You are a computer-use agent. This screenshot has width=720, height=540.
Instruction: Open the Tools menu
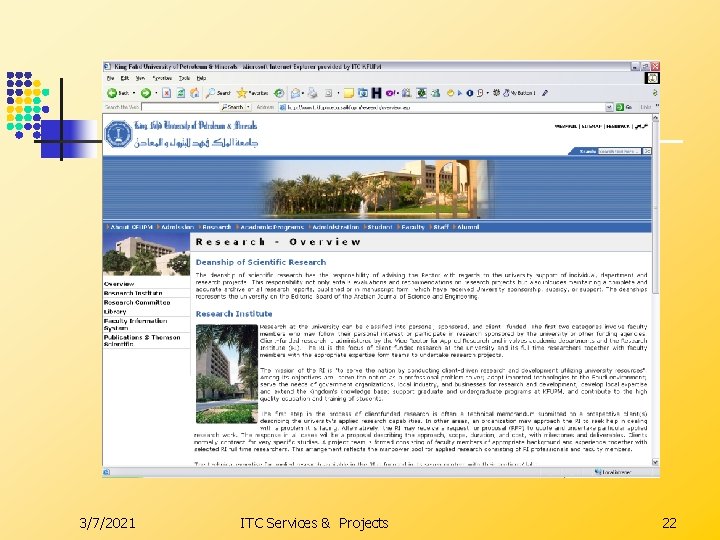184,79
